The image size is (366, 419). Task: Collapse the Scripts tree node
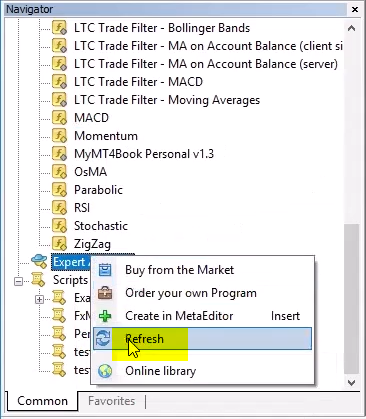(x=19, y=282)
